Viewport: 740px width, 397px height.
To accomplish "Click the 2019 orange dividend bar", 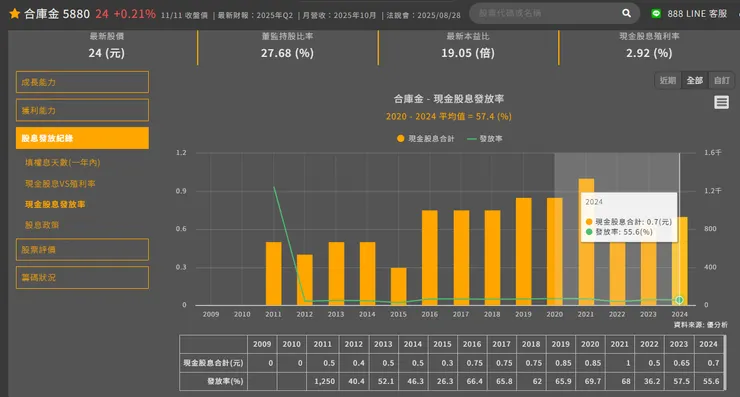I will click(523, 251).
